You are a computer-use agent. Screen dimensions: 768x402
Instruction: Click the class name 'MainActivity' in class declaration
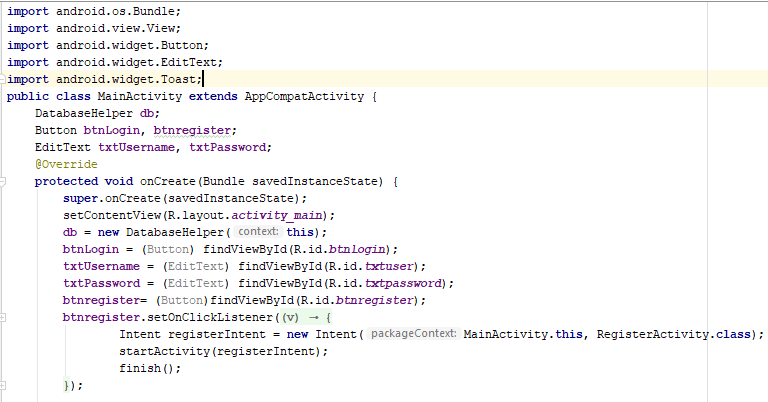pyautogui.click(x=140, y=96)
